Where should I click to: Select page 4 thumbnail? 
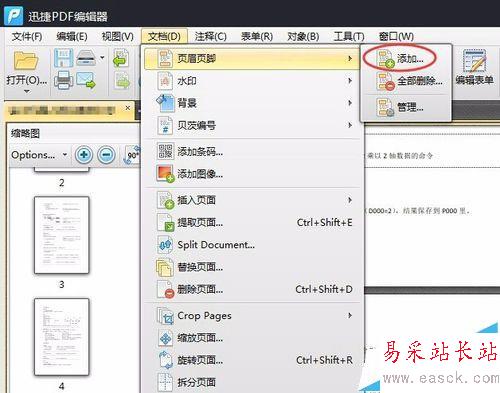[x=62, y=337]
